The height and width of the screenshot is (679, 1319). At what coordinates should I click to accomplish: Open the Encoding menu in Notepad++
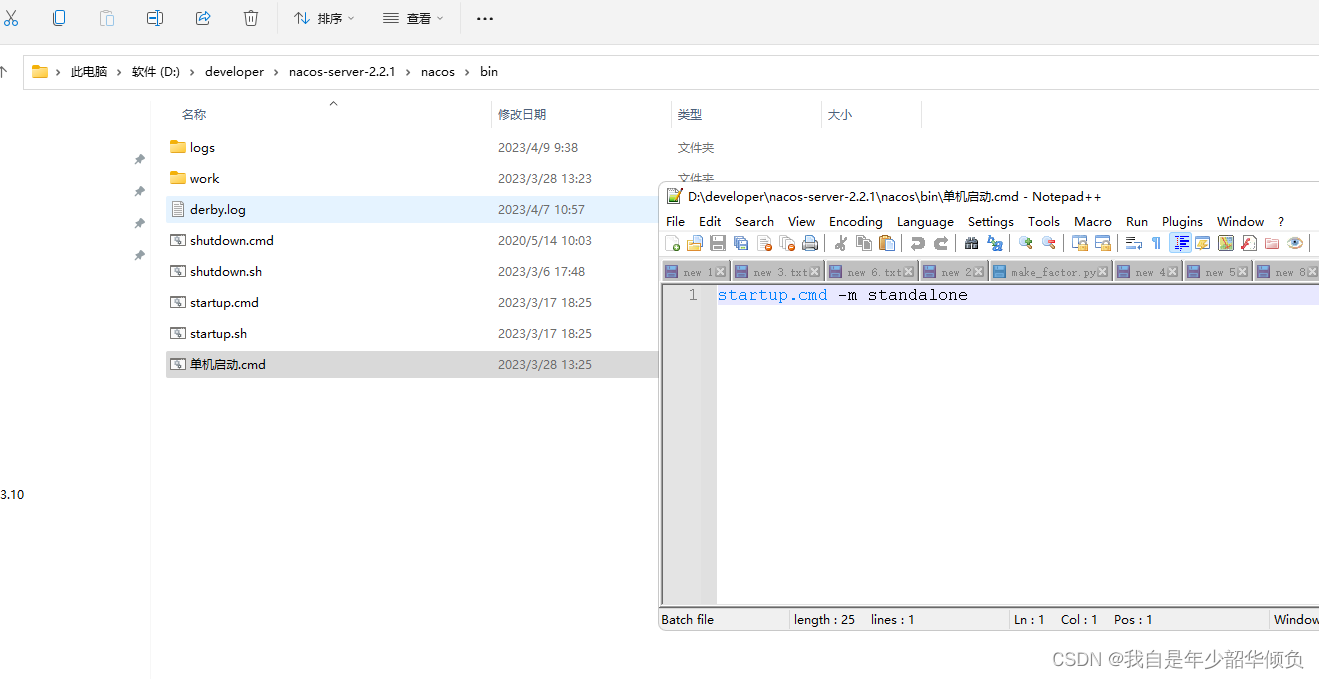[x=856, y=221]
